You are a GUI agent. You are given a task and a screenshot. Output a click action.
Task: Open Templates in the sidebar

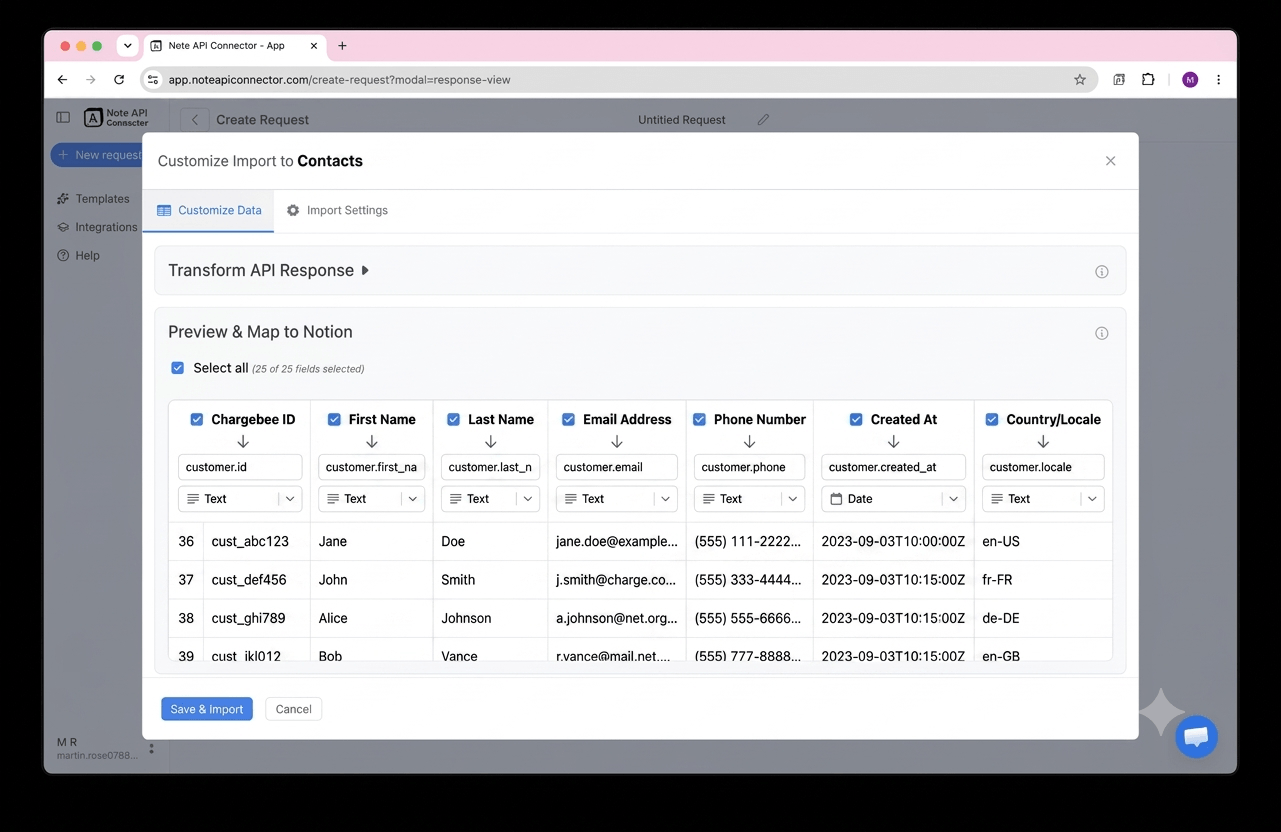[x=93, y=199]
